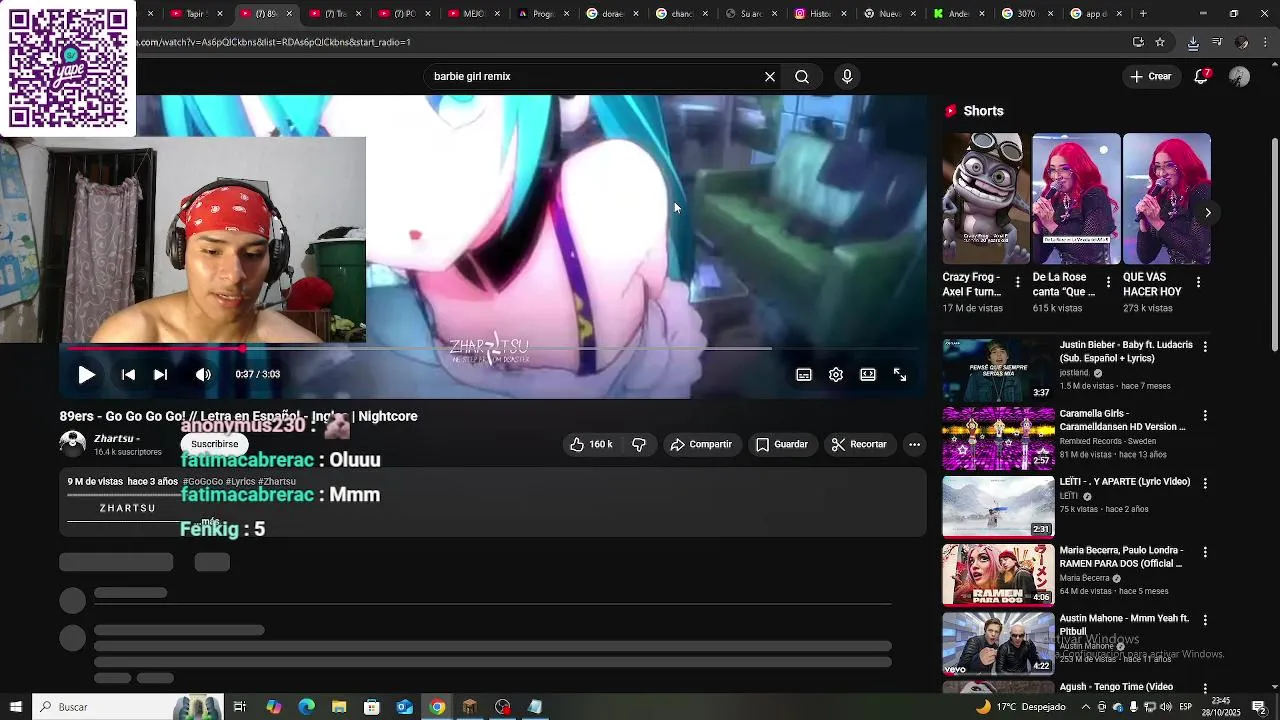This screenshot has width=1280, height=720.
Task: Open the YouTube account avatar menu
Action: point(1240,76)
